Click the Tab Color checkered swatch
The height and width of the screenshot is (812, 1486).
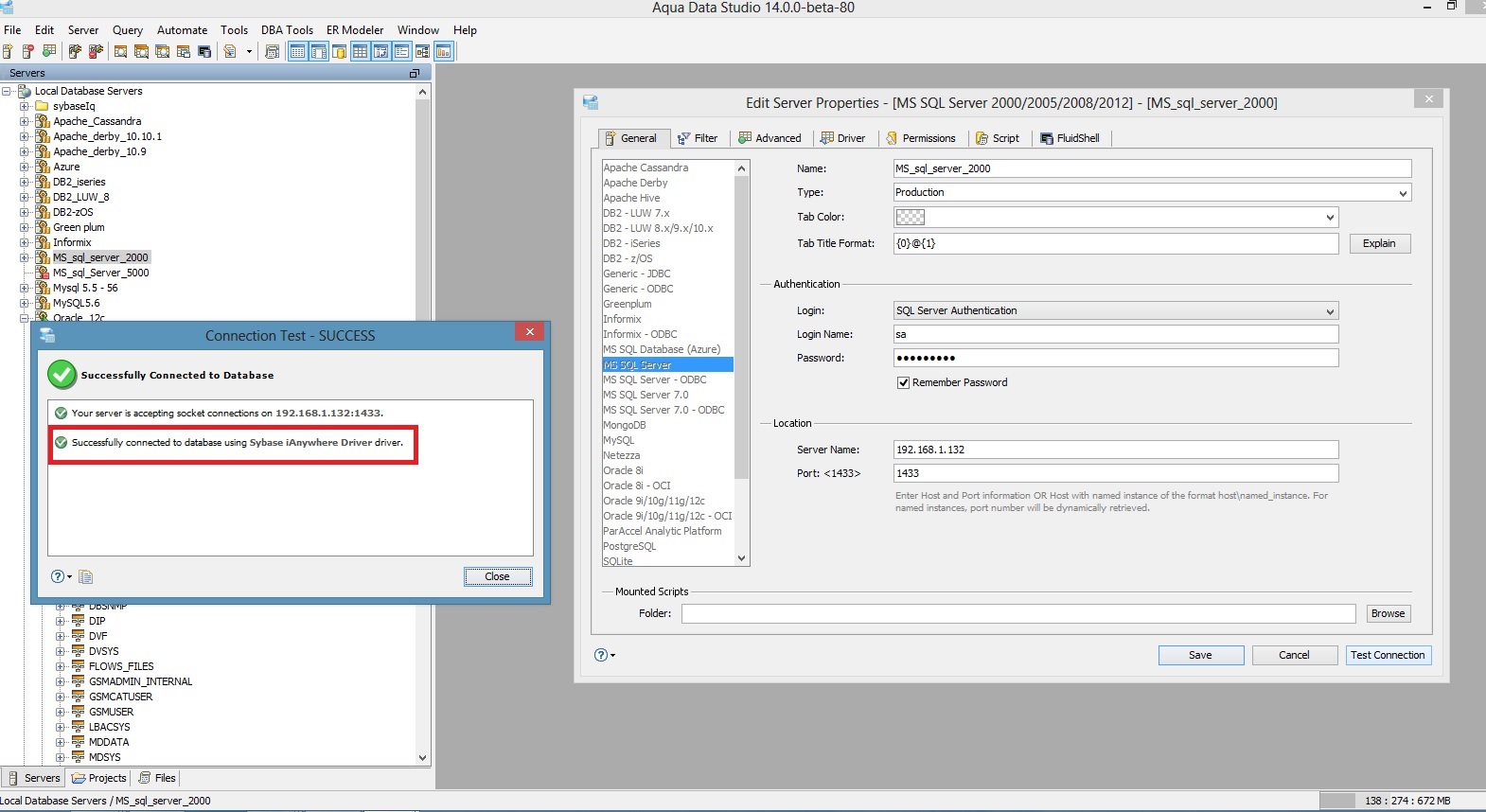coord(911,217)
